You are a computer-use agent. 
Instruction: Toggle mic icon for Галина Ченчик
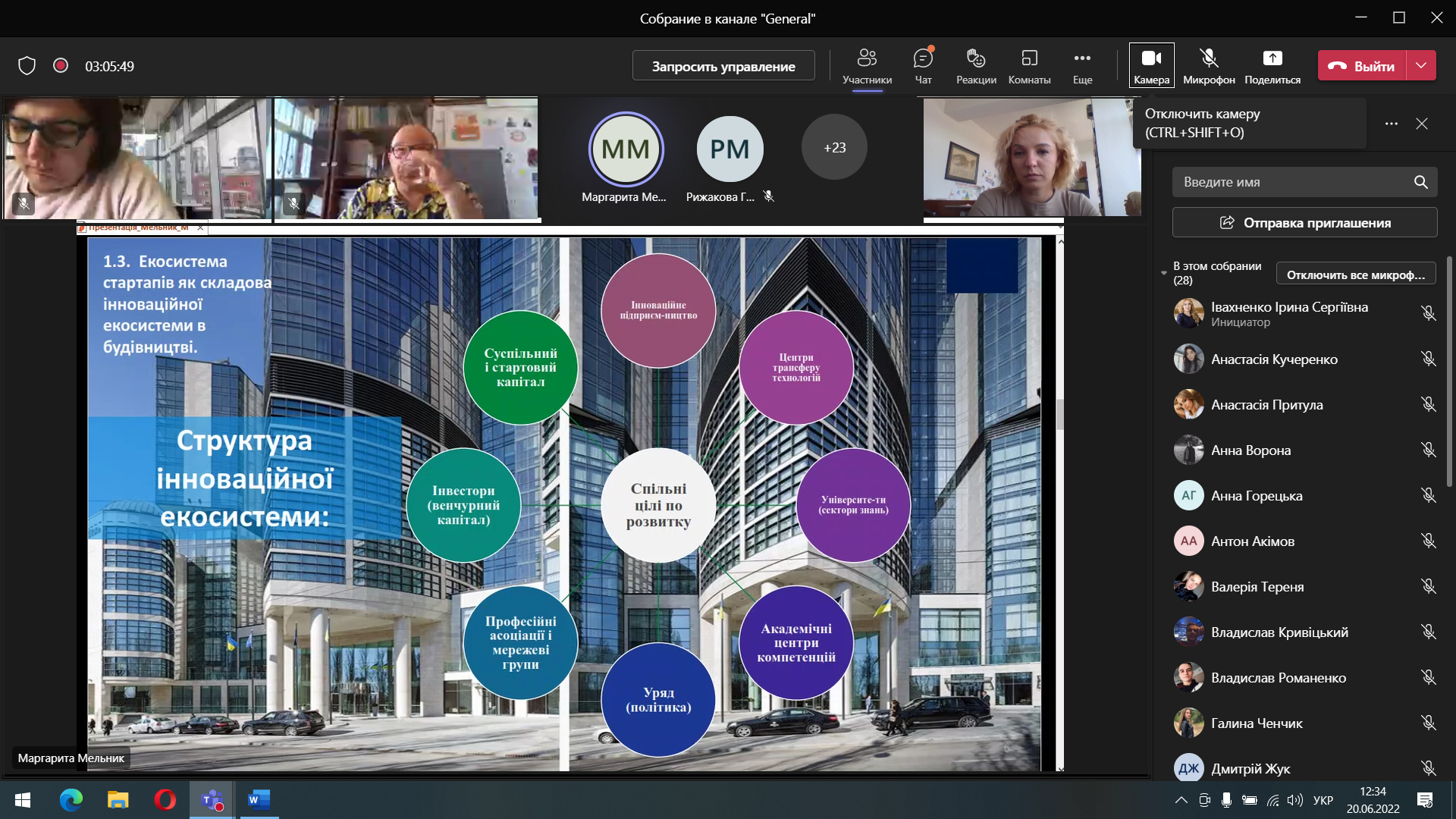(1429, 723)
